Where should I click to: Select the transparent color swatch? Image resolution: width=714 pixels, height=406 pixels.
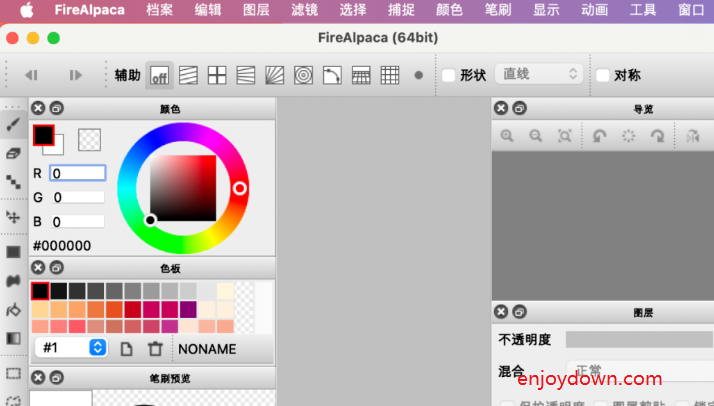[x=89, y=140]
